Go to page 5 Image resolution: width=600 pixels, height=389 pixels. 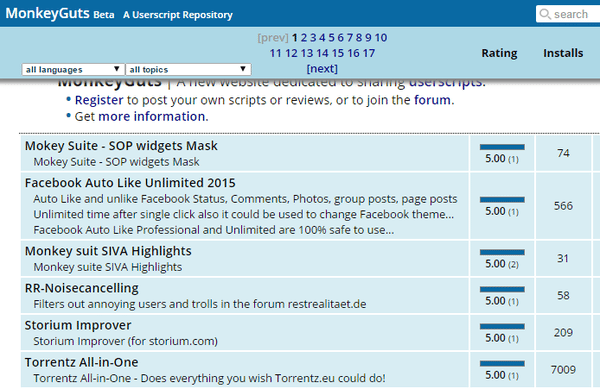[331, 37]
